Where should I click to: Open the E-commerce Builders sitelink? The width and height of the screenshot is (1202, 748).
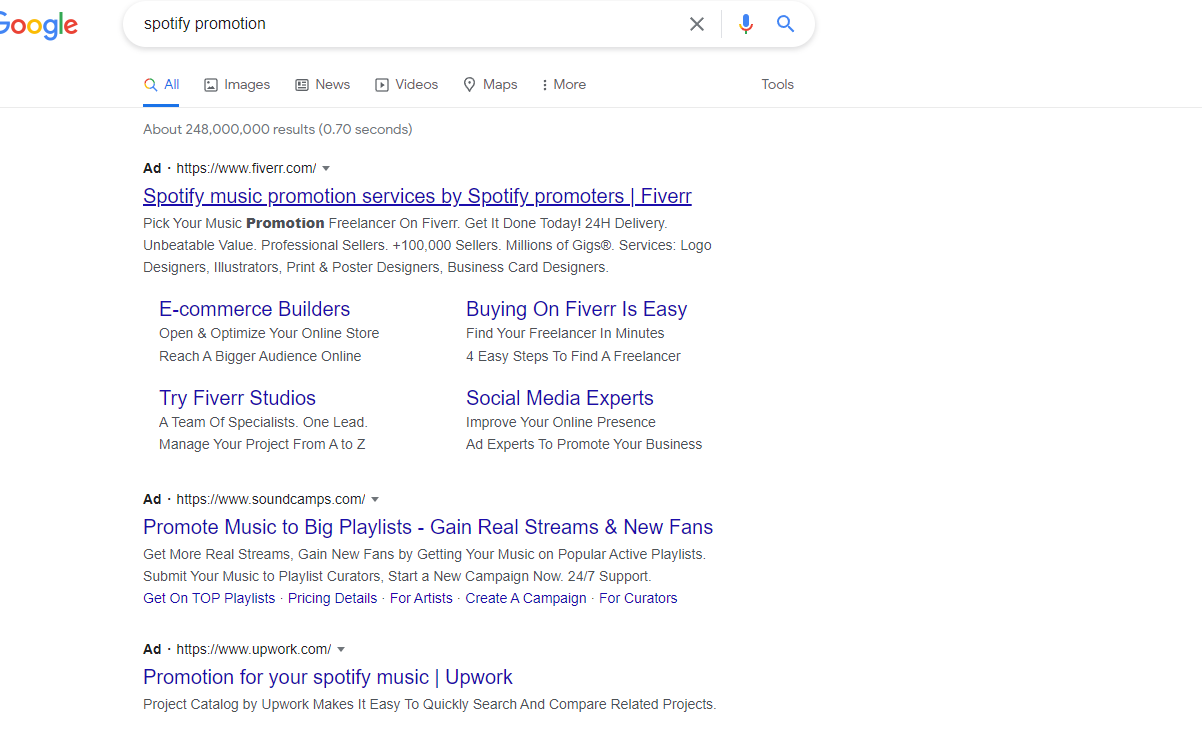coord(254,309)
